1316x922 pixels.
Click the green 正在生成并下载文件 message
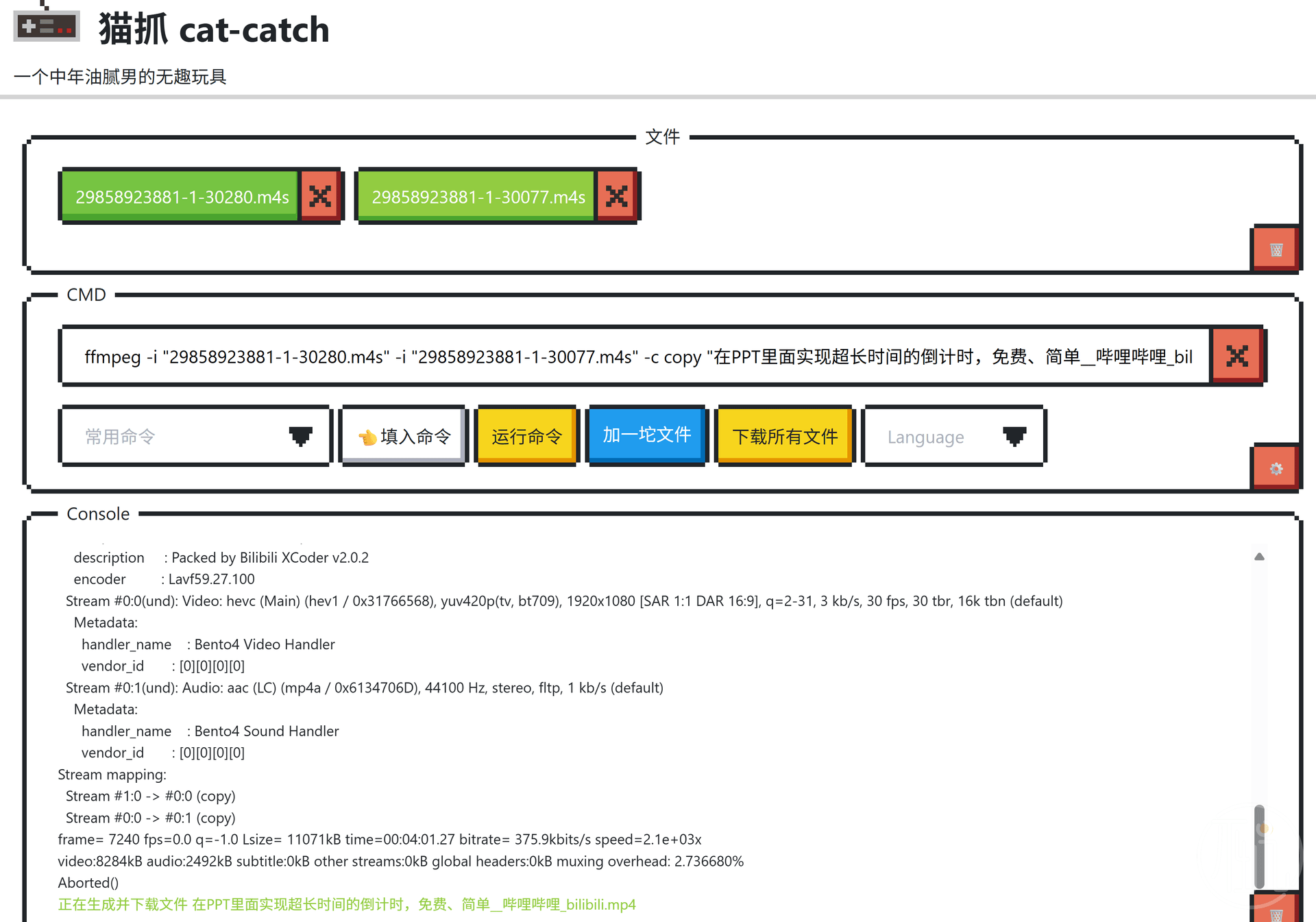347,904
